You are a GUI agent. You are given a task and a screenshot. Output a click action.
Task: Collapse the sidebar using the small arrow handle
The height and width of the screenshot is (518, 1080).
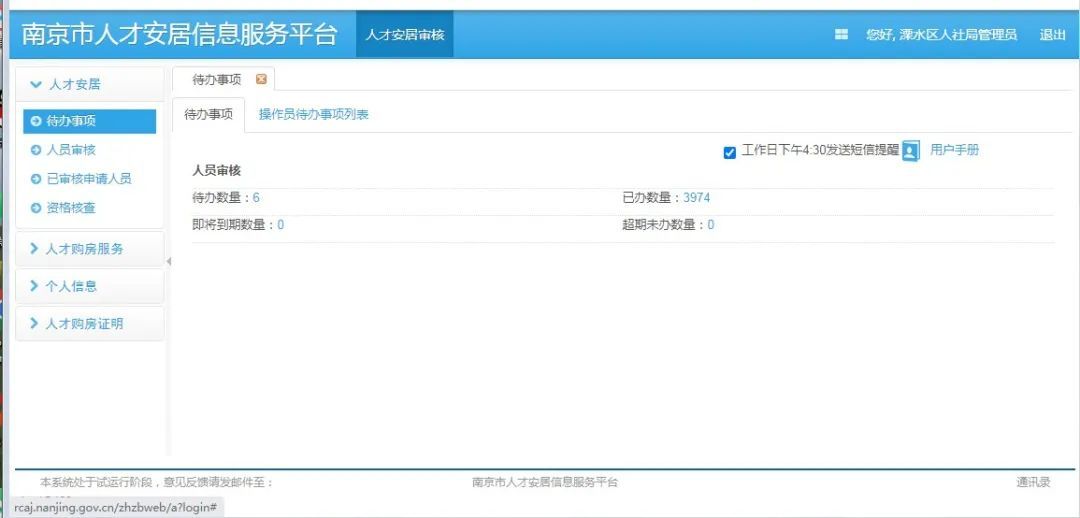coord(168,262)
